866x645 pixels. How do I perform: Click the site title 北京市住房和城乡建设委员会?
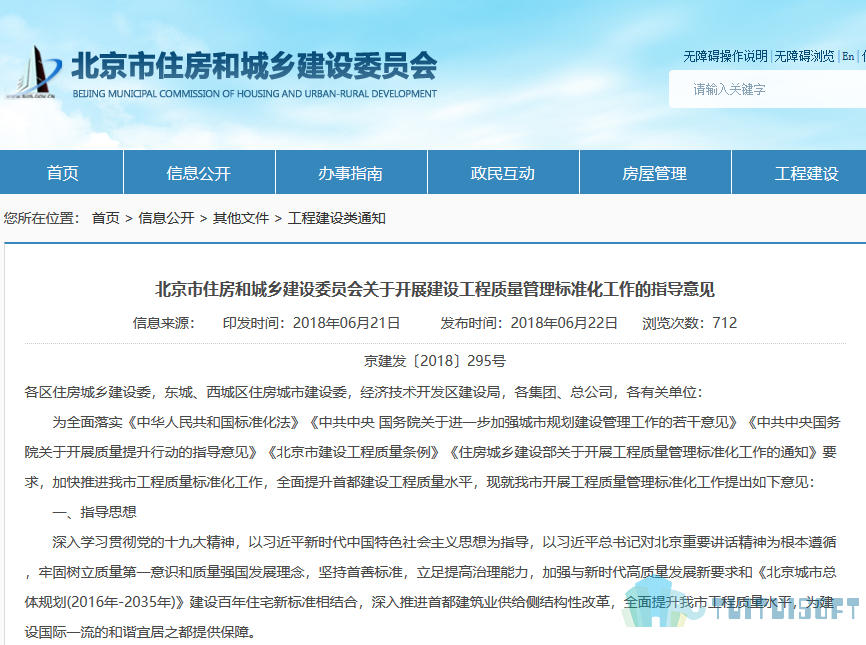(x=254, y=66)
